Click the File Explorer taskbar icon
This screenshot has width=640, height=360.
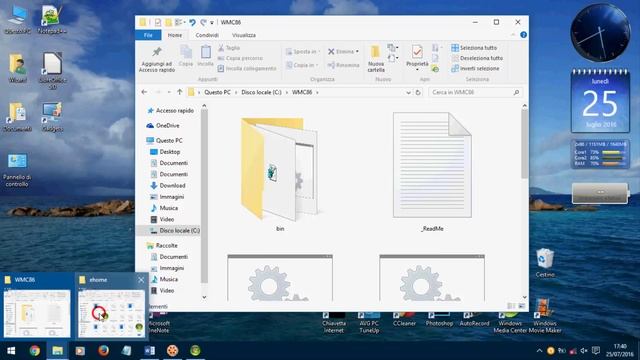coord(58,351)
